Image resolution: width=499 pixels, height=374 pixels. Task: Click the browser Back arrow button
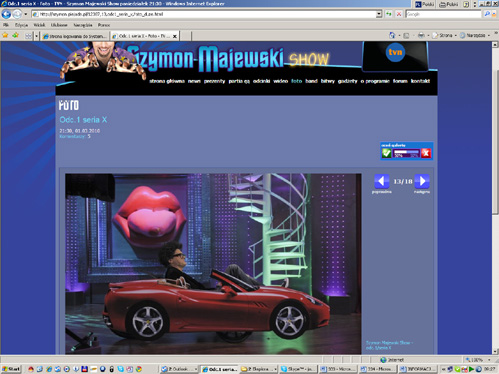click(x=6, y=14)
